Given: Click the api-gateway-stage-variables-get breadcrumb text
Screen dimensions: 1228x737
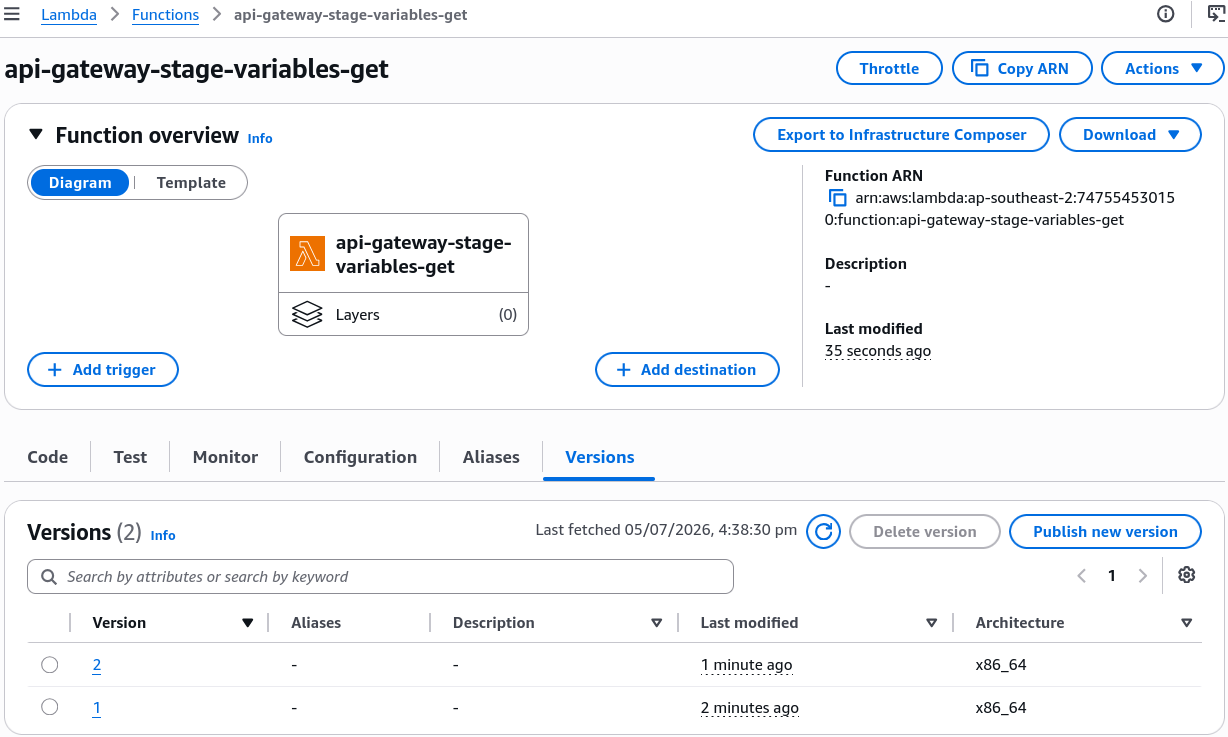Looking at the screenshot, I should point(350,15).
